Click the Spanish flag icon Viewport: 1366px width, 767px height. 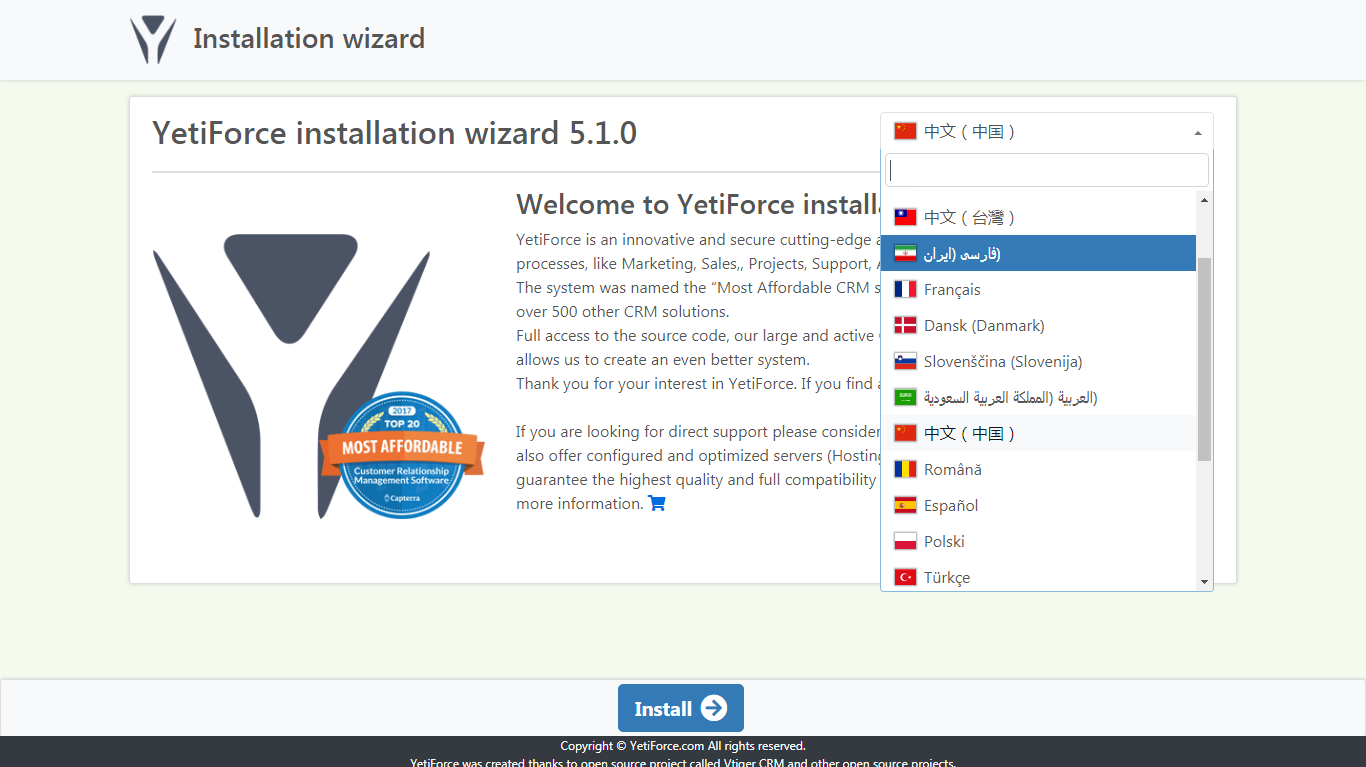point(905,505)
